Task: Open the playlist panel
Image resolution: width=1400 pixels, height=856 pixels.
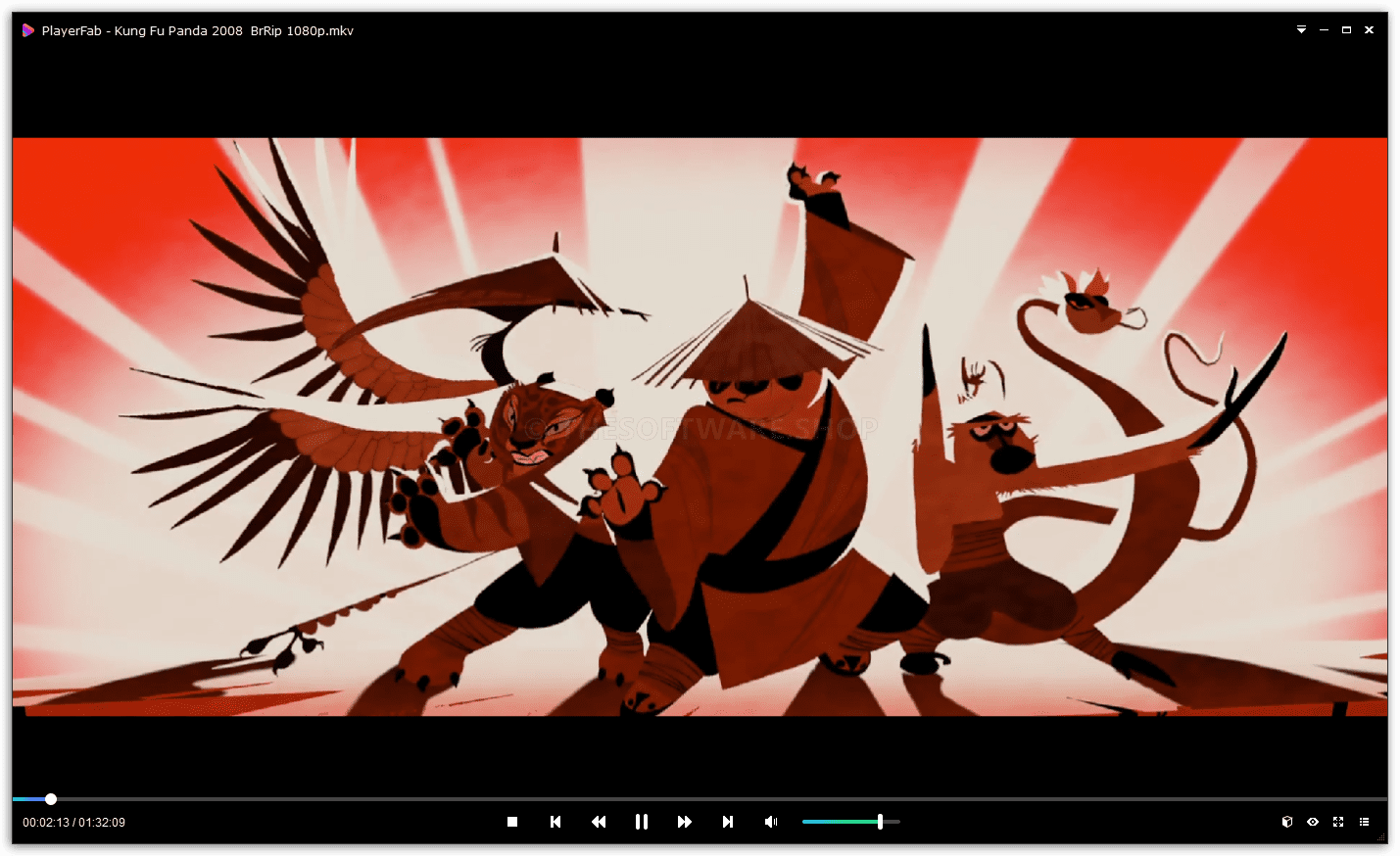Action: click(1364, 822)
